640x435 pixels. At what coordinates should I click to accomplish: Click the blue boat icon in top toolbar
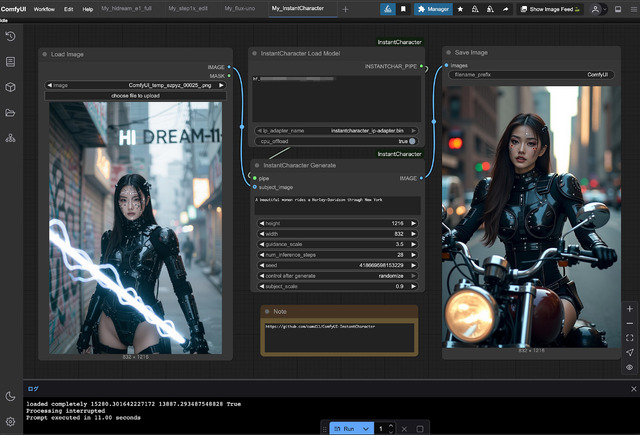click(x=388, y=9)
